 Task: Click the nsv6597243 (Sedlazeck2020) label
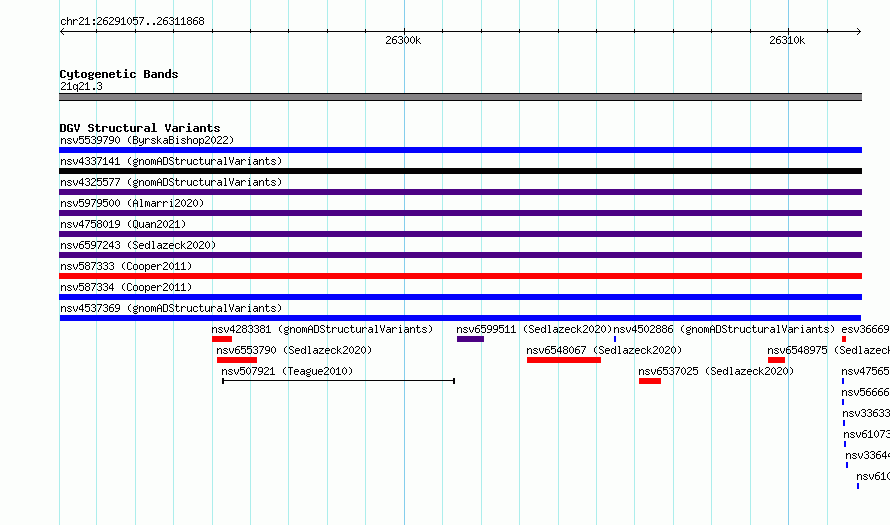point(138,245)
